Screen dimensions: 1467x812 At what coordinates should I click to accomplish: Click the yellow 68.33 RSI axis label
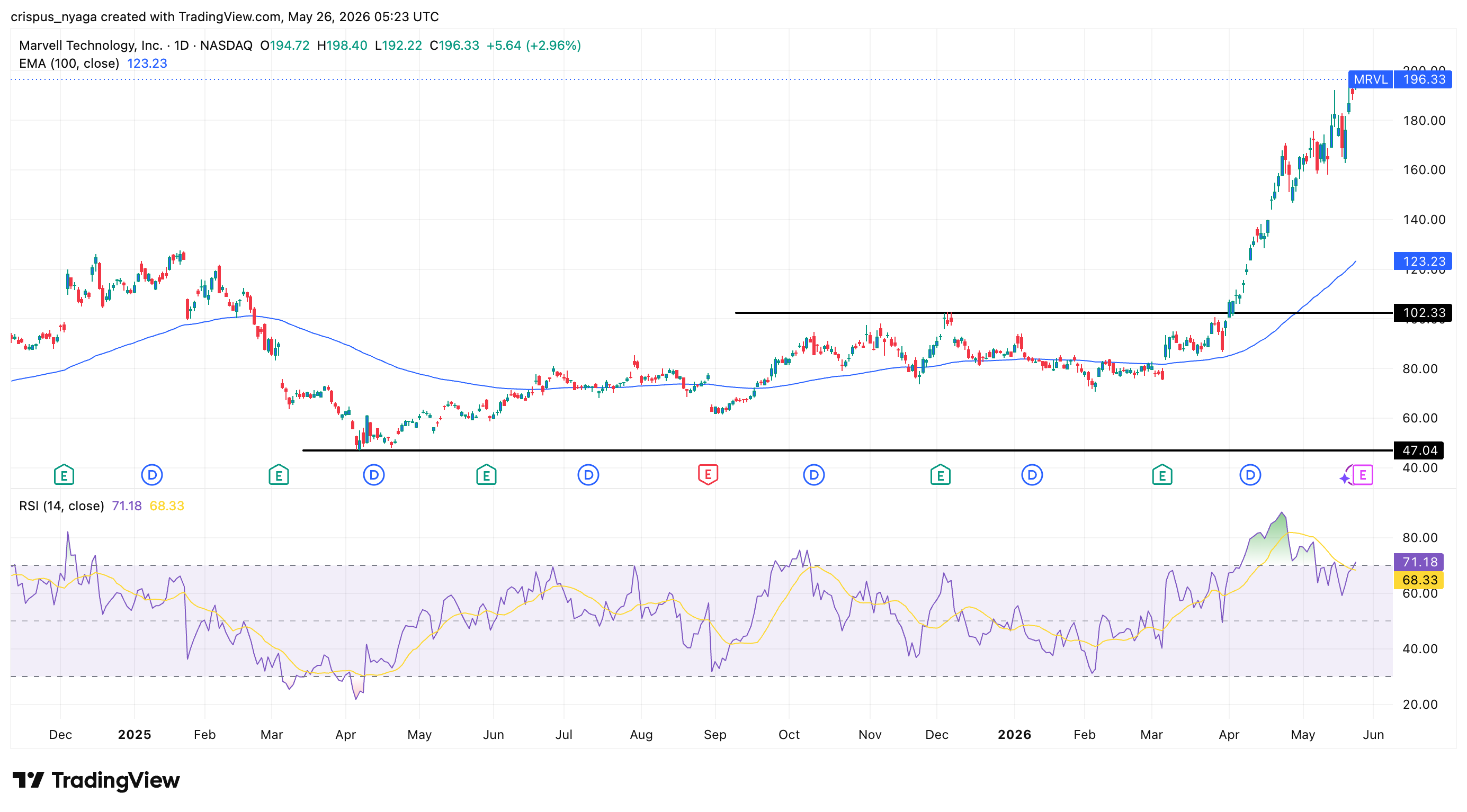click(x=1419, y=580)
